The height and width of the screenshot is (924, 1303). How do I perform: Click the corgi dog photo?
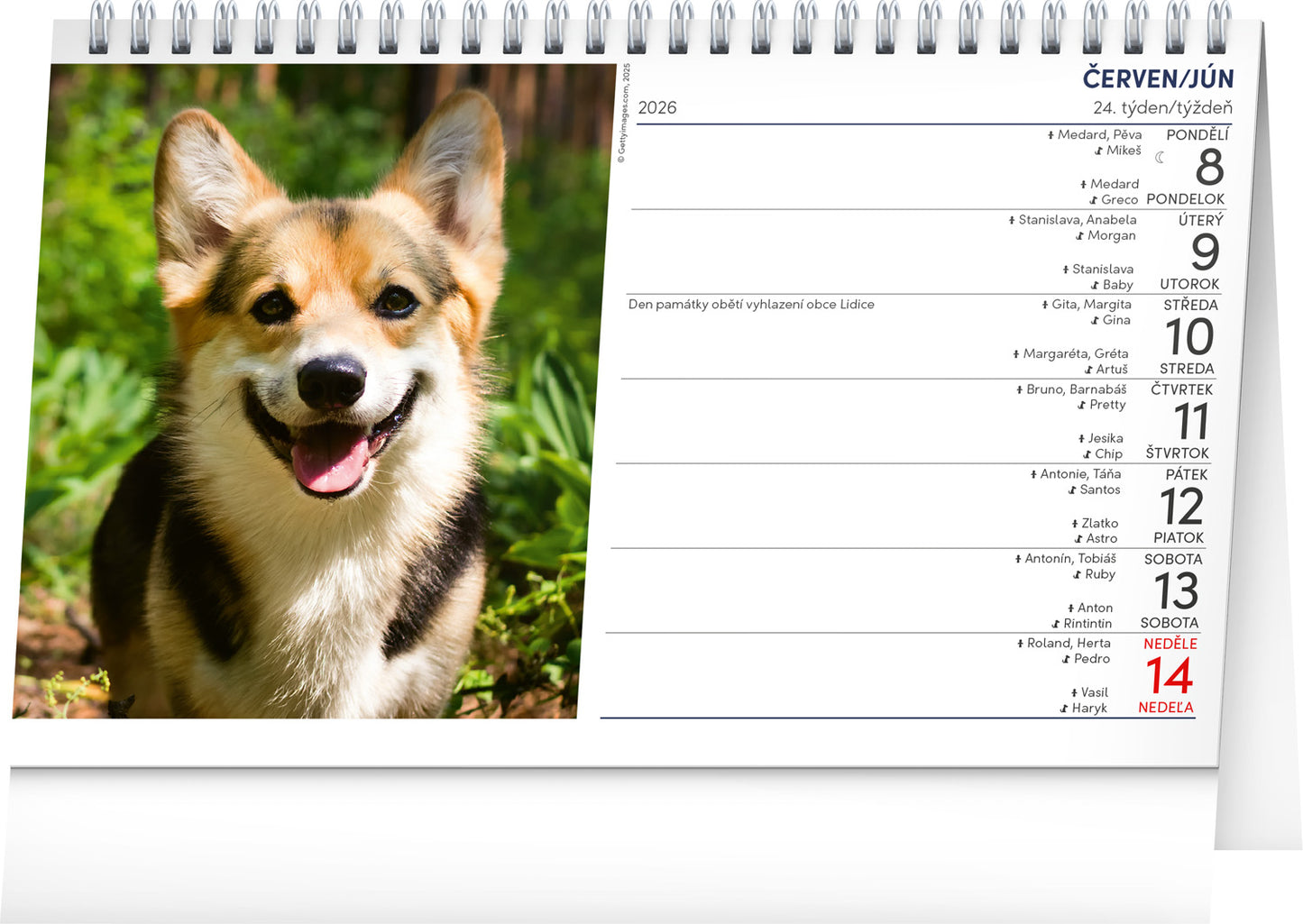(316, 392)
